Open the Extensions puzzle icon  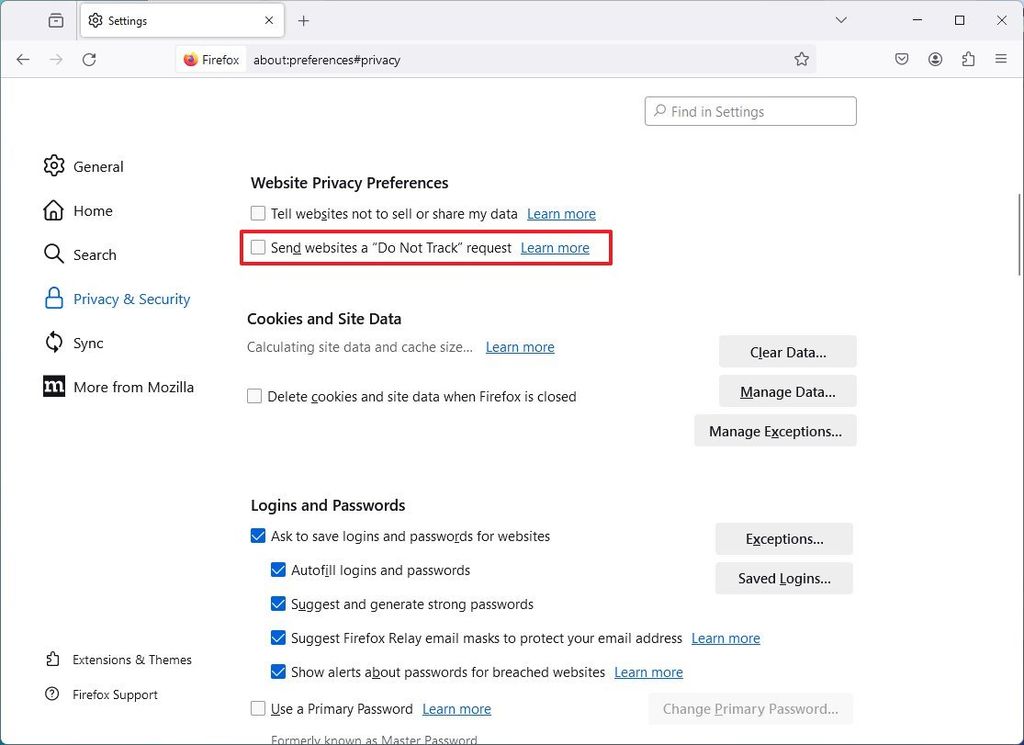click(x=968, y=59)
